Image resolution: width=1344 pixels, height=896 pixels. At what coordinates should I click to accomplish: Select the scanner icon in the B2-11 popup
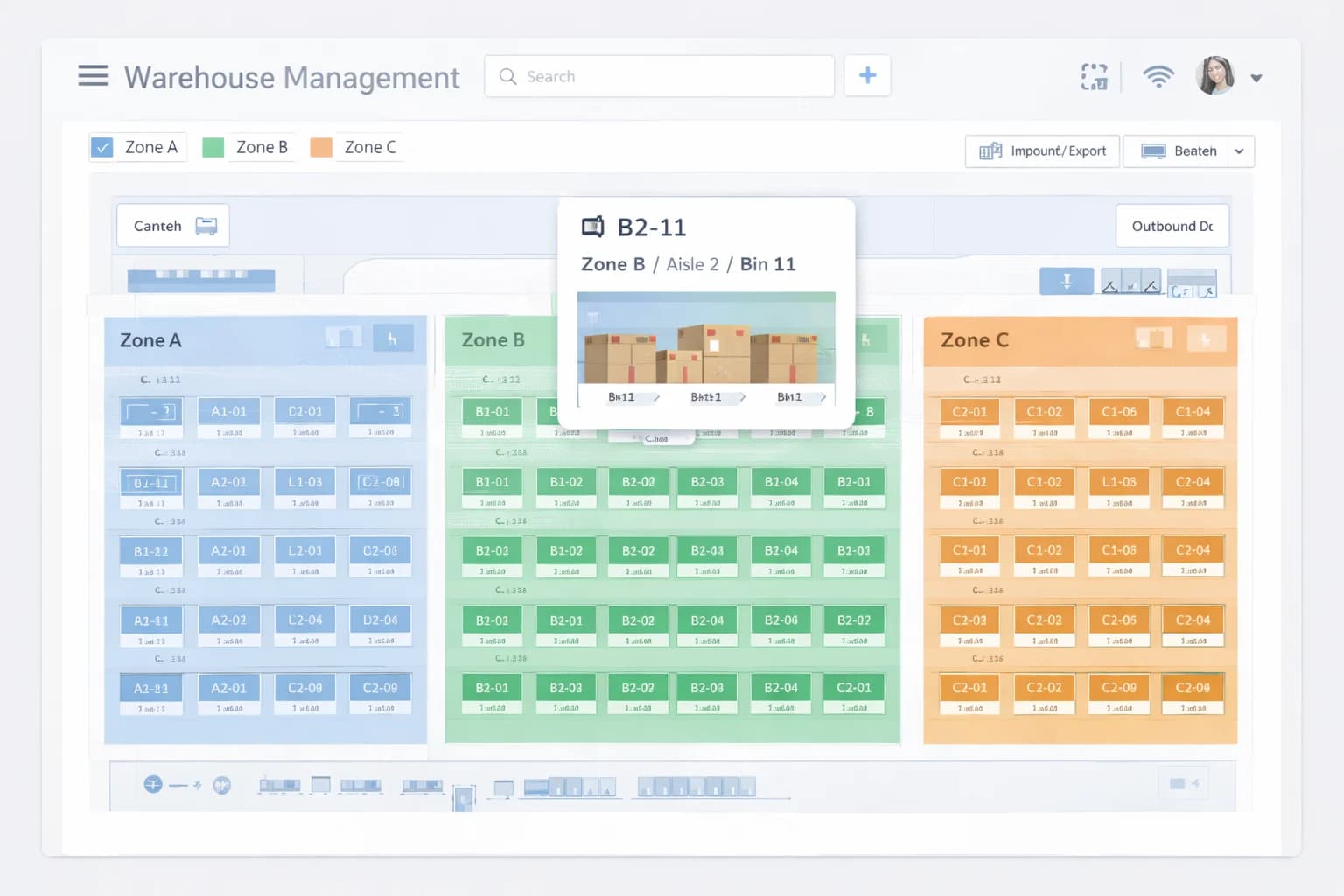tap(593, 226)
